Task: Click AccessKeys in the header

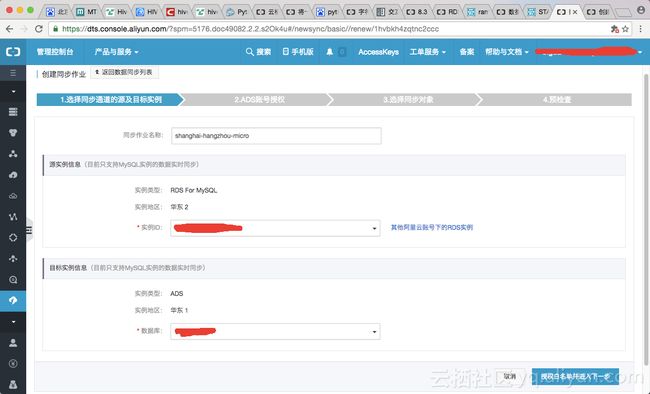Action: click(378, 52)
